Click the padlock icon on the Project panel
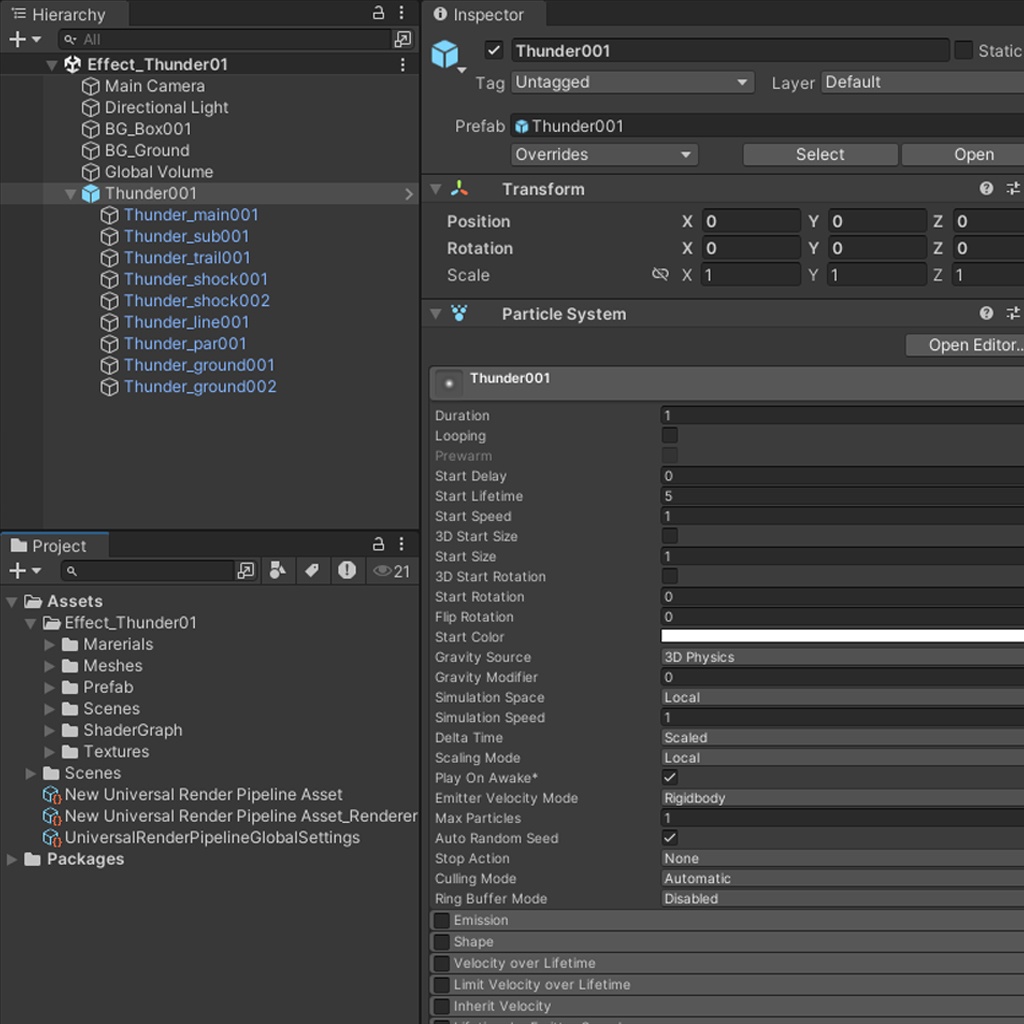This screenshot has width=1024, height=1024. tap(376, 544)
